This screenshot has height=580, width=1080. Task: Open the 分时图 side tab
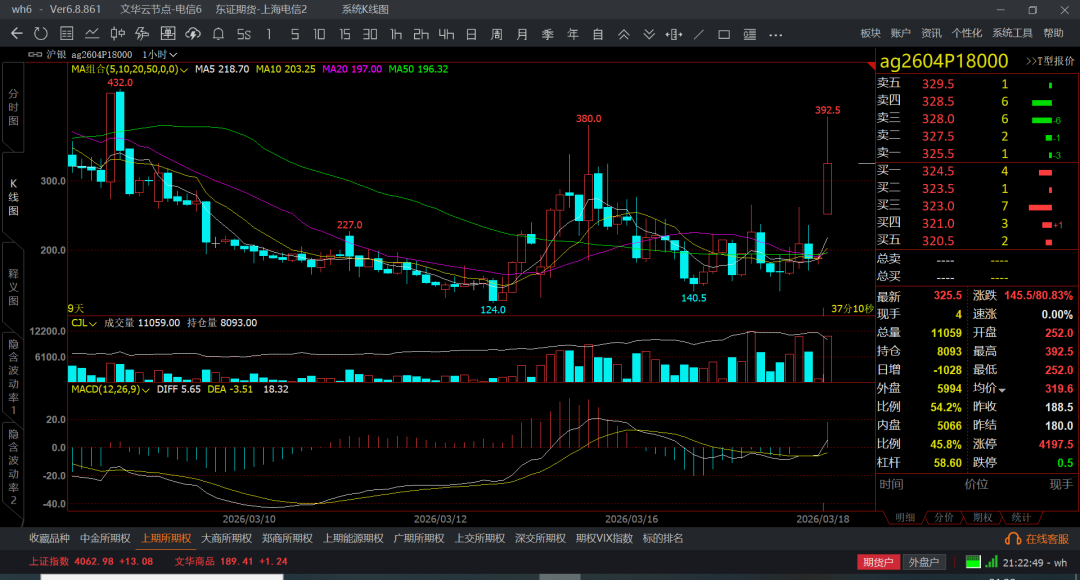click(x=13, y=106)
